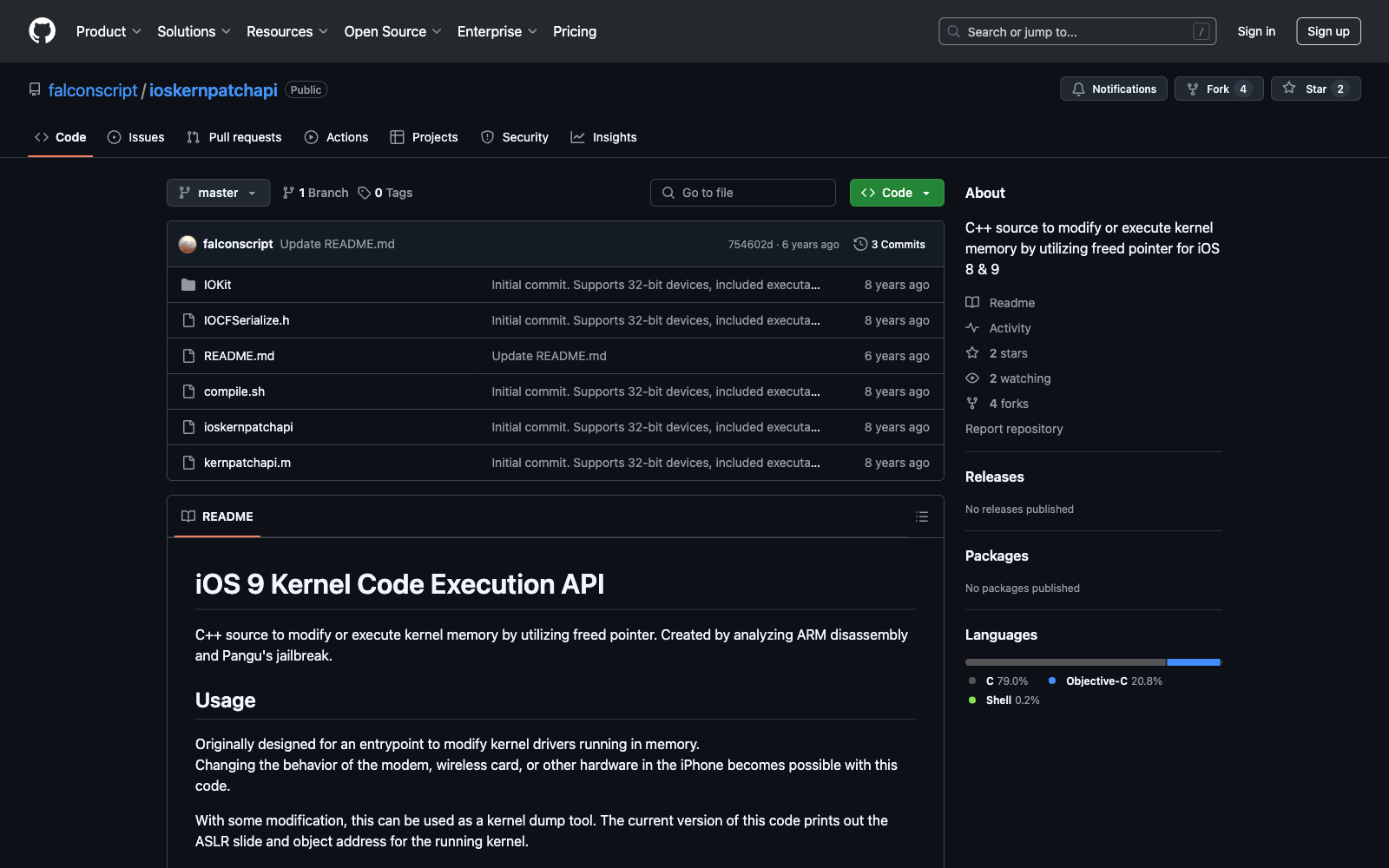Click the falconscript avatar image
This screenshot has height=868, width=1389.
pyautogui.click(x=188, y=245)
